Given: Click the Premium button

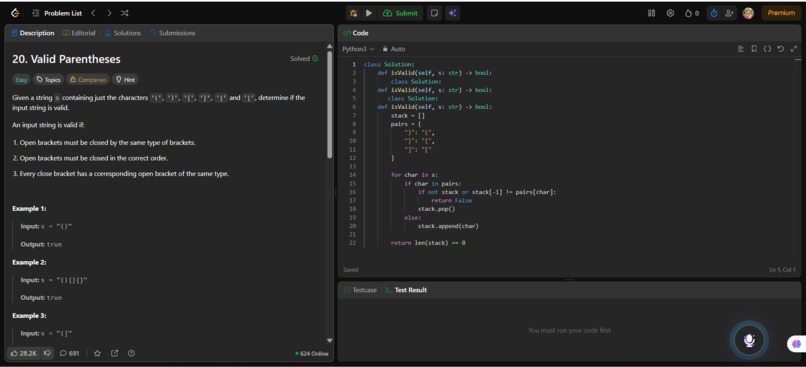Looking at the screenshot, I should [781, 13].
